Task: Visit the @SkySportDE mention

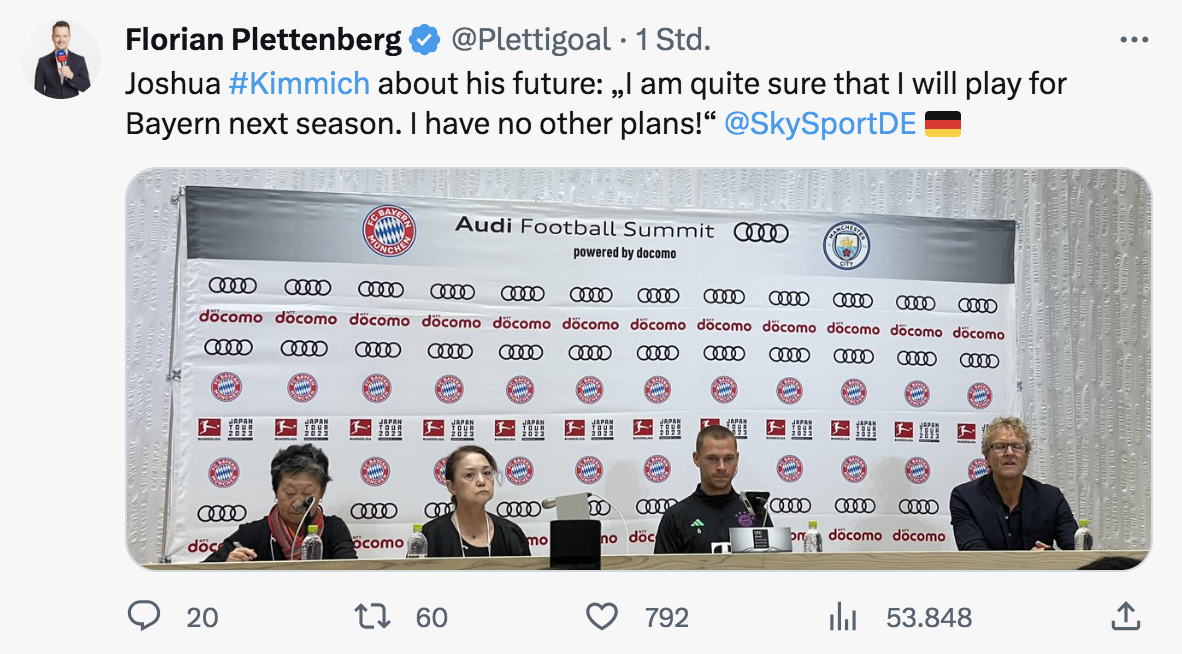Action: click(x=819, y=124)
